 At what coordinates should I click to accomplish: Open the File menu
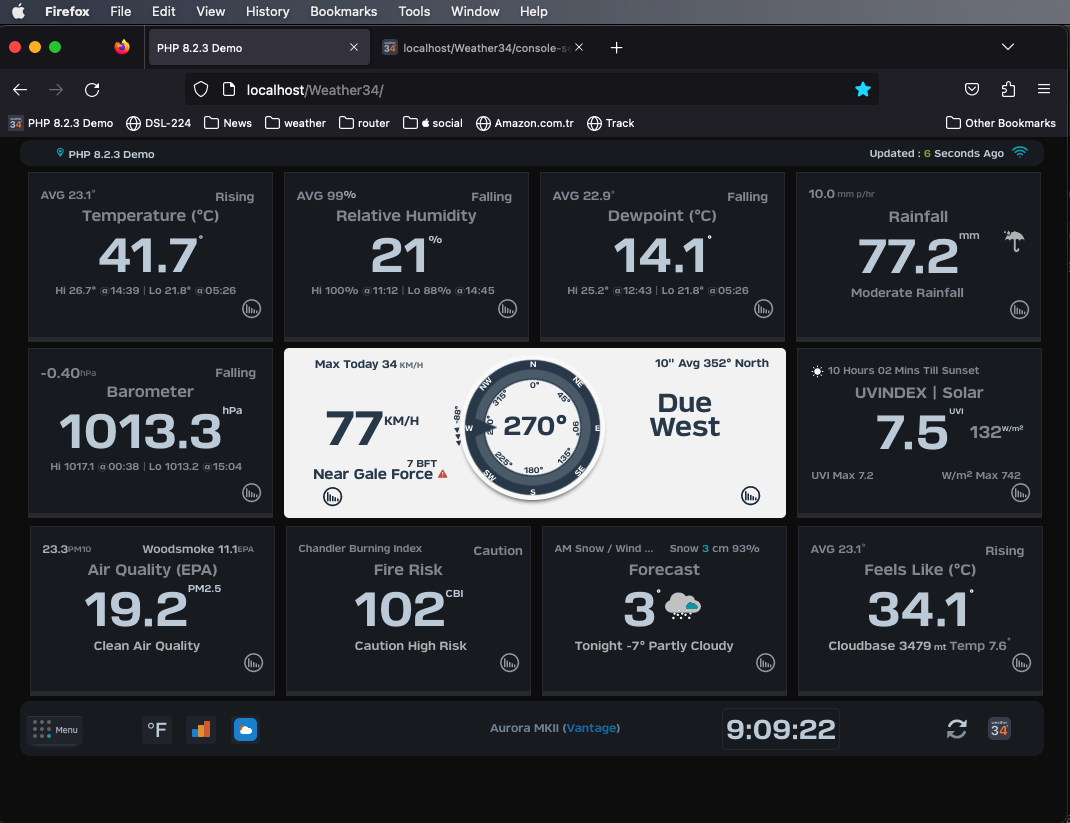point(121,12)
